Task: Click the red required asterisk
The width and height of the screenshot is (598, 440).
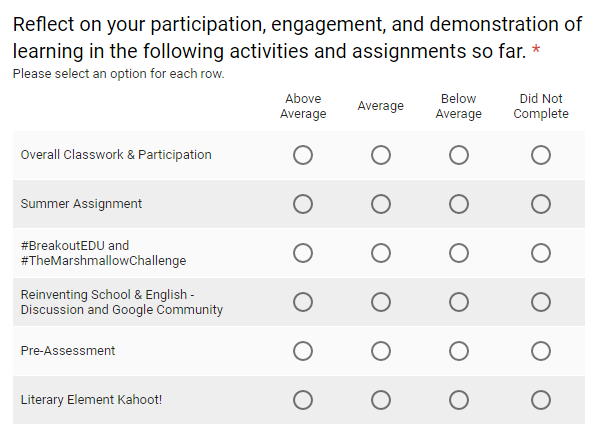Action: click(536, 50)
